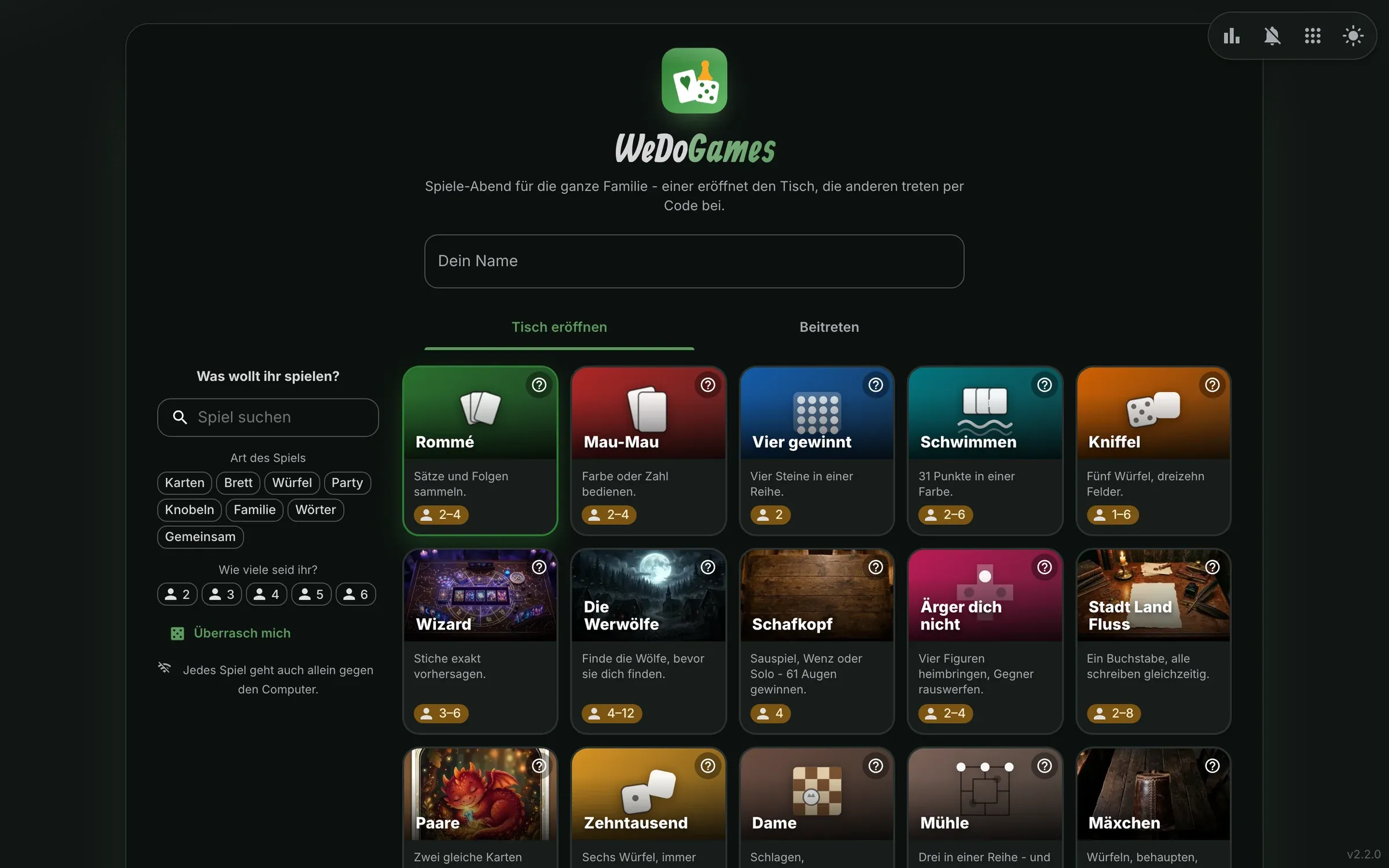Viewport: 1389px width, 868px height.
Task: Toggle the Party filter chip
Action: tap(347, 483)
